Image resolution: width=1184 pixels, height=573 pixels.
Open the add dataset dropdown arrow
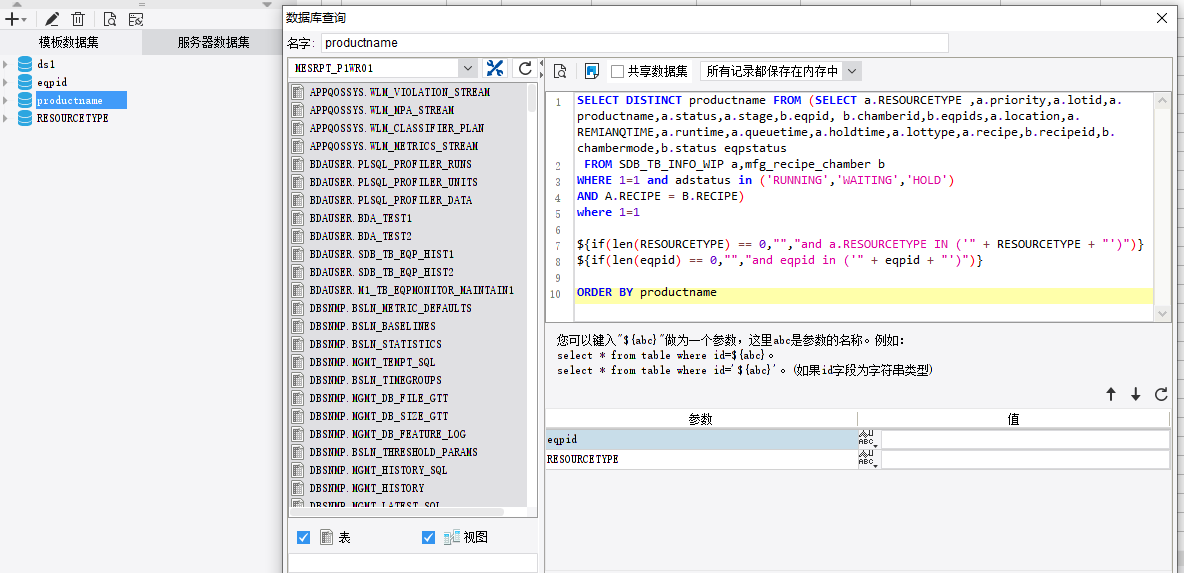click(x=25, y=20)
